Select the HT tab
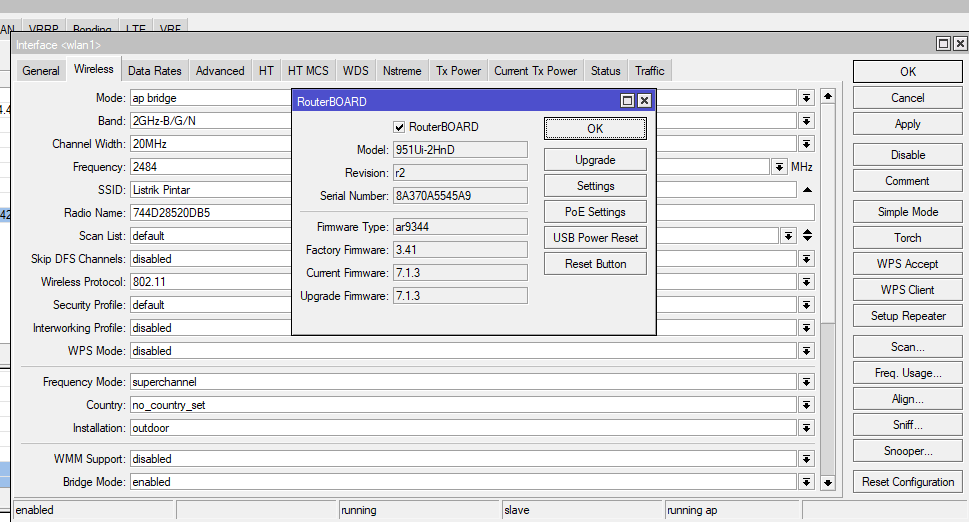The height and width of the screenshot is (522, 969). (266, 71)
